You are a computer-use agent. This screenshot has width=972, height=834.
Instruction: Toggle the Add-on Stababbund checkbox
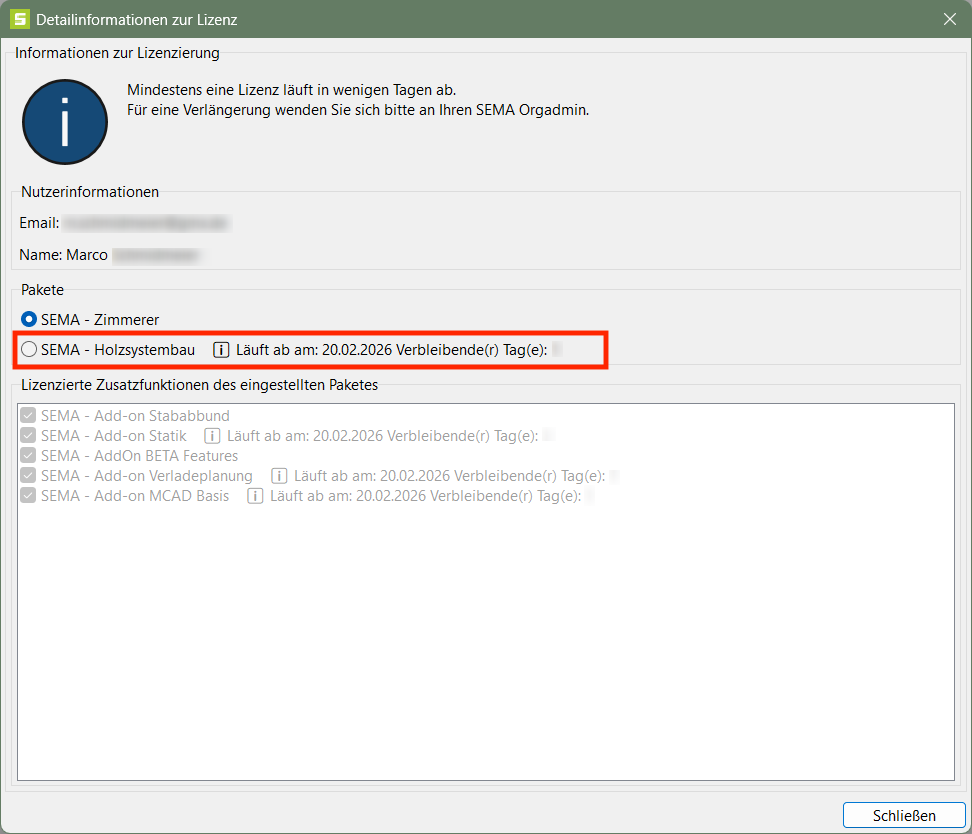pos(28,416)
